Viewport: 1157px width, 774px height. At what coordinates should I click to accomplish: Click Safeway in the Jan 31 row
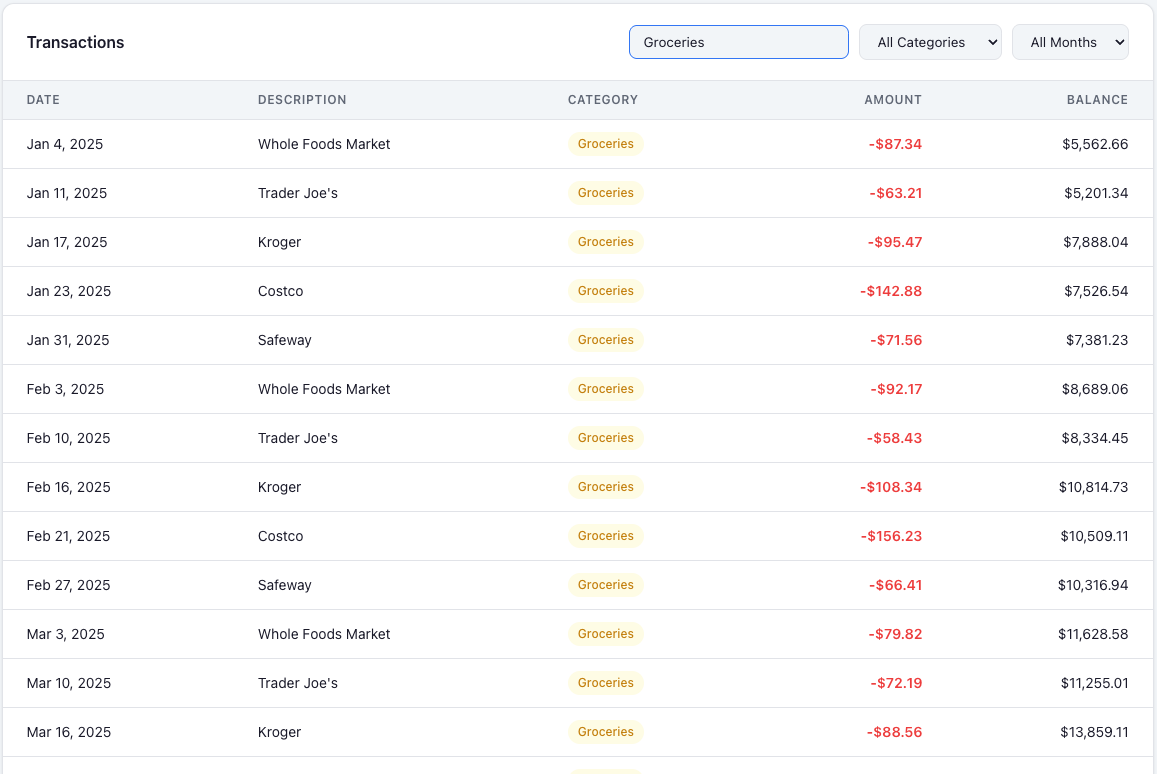[x=285, y=340]
